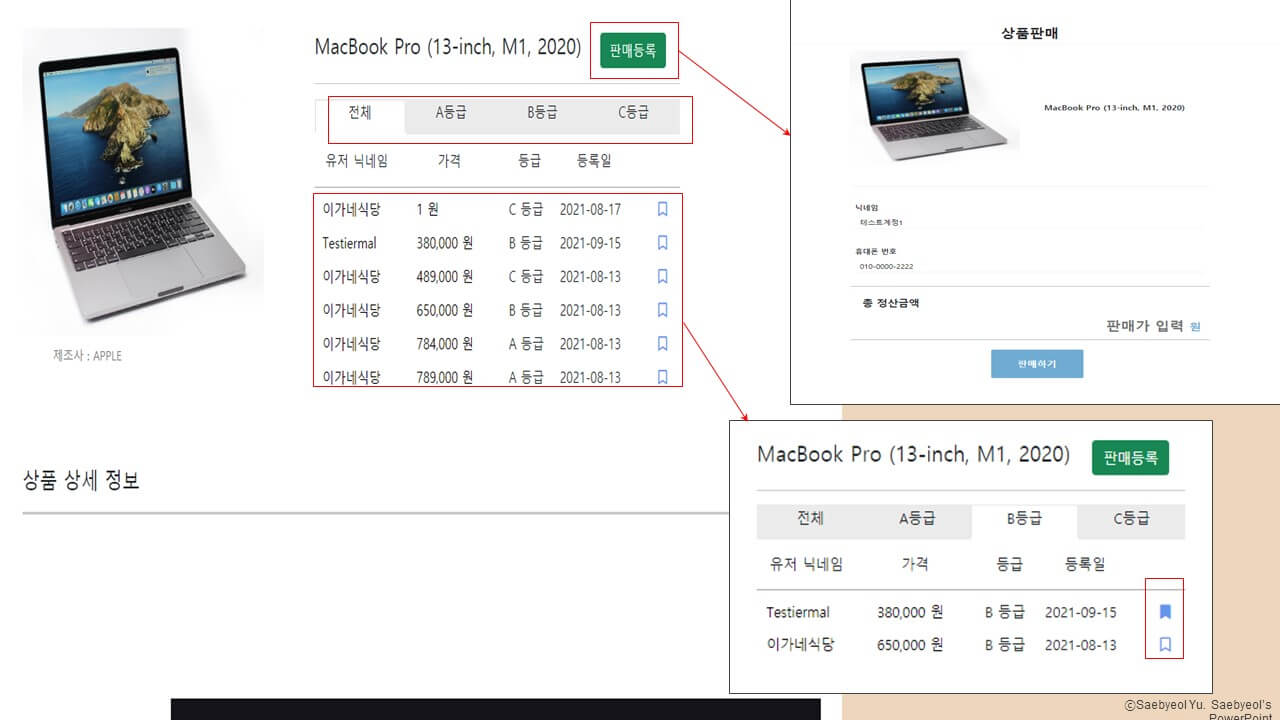Screen dimensions: 1280x720
Task: Click the 등록일 column header in main list
Action: [x=594, y=161]
